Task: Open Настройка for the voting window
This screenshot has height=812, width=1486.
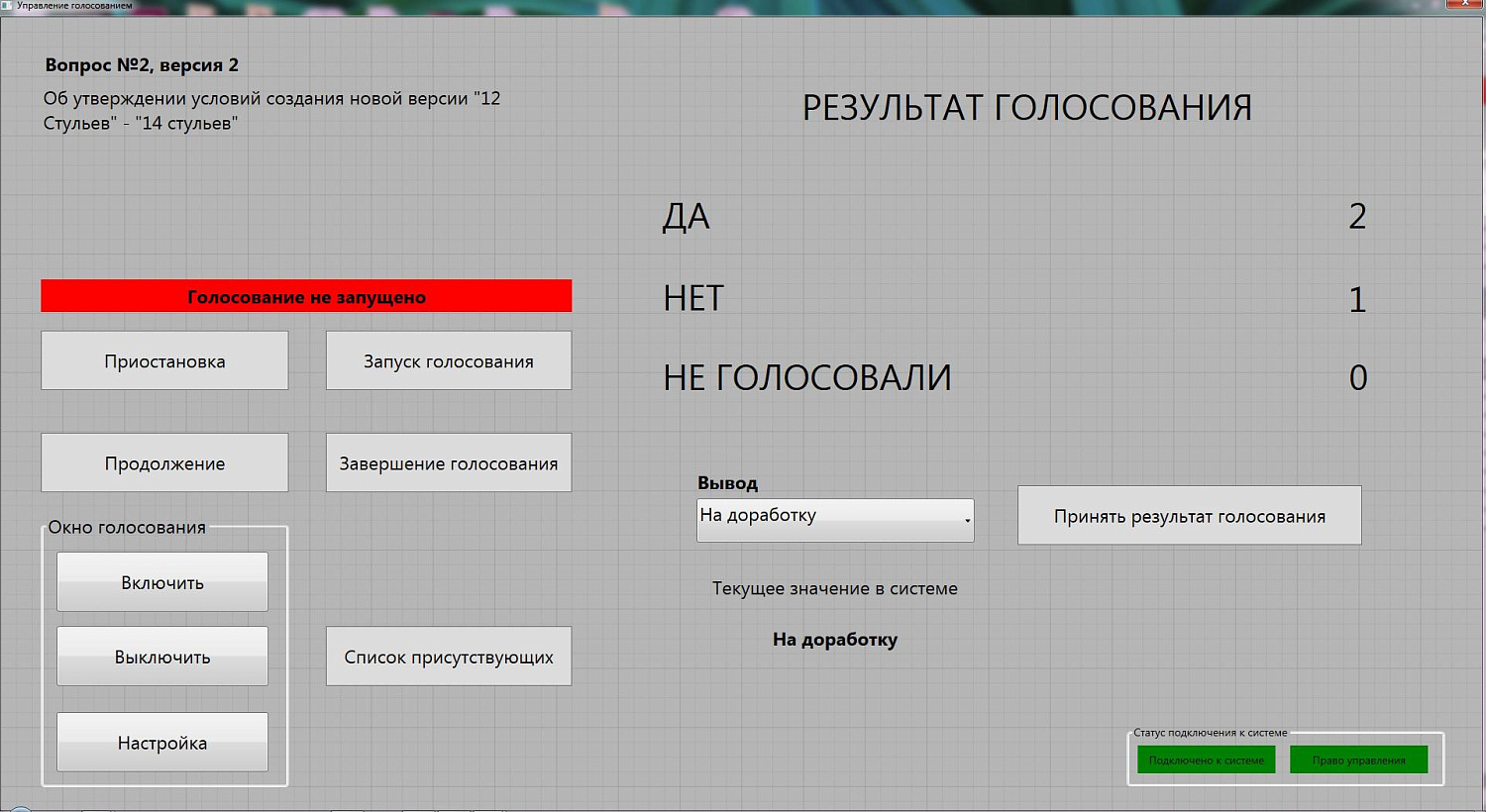Action: pyautogui.click(x=162, y=743)
